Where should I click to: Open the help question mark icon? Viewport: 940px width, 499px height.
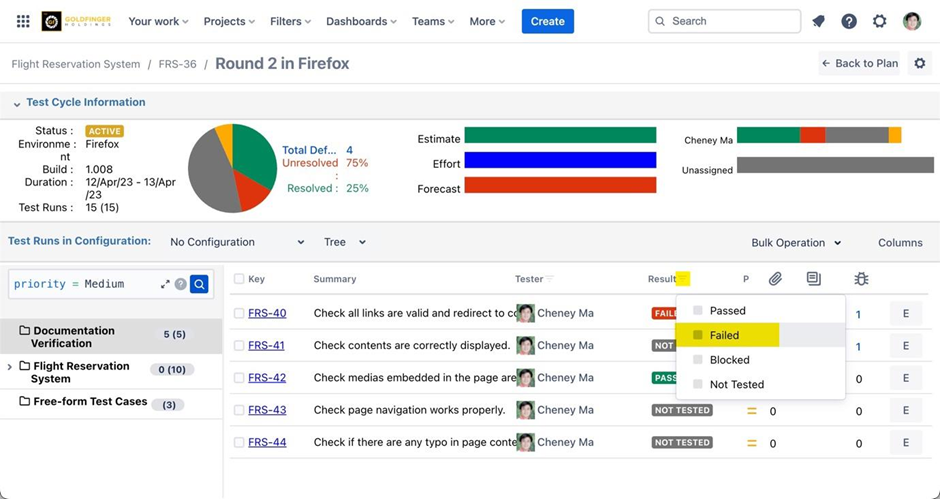coord(848,21)
